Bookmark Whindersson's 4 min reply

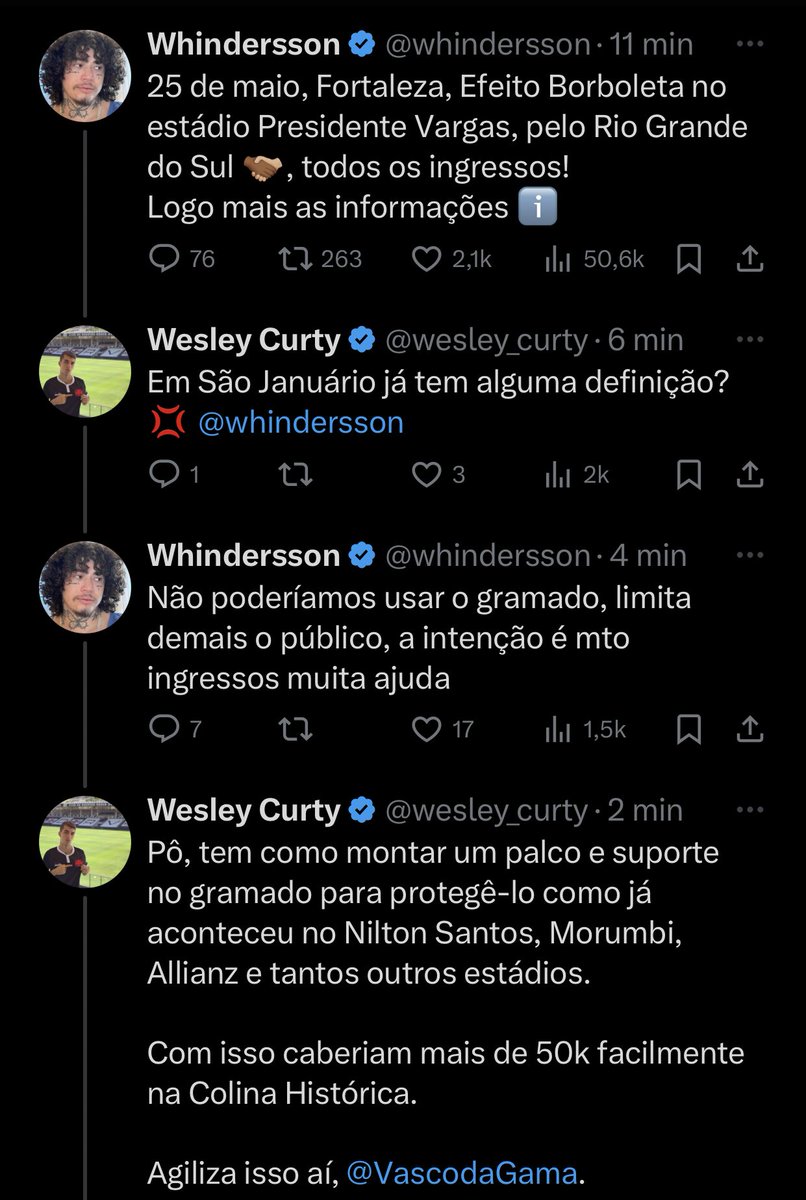pos(689,730)
